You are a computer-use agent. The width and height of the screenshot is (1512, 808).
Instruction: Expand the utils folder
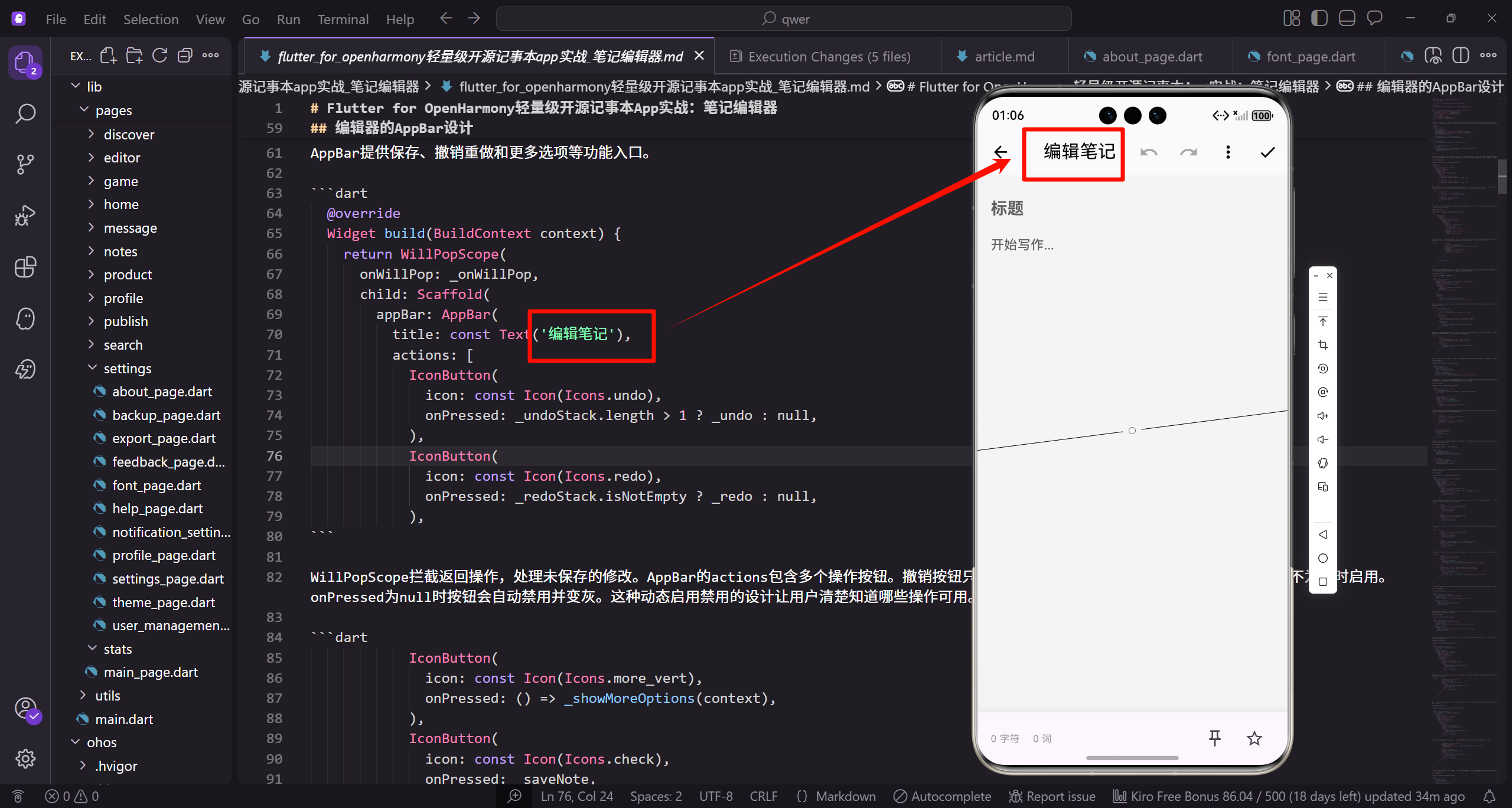tap(107, 696)
